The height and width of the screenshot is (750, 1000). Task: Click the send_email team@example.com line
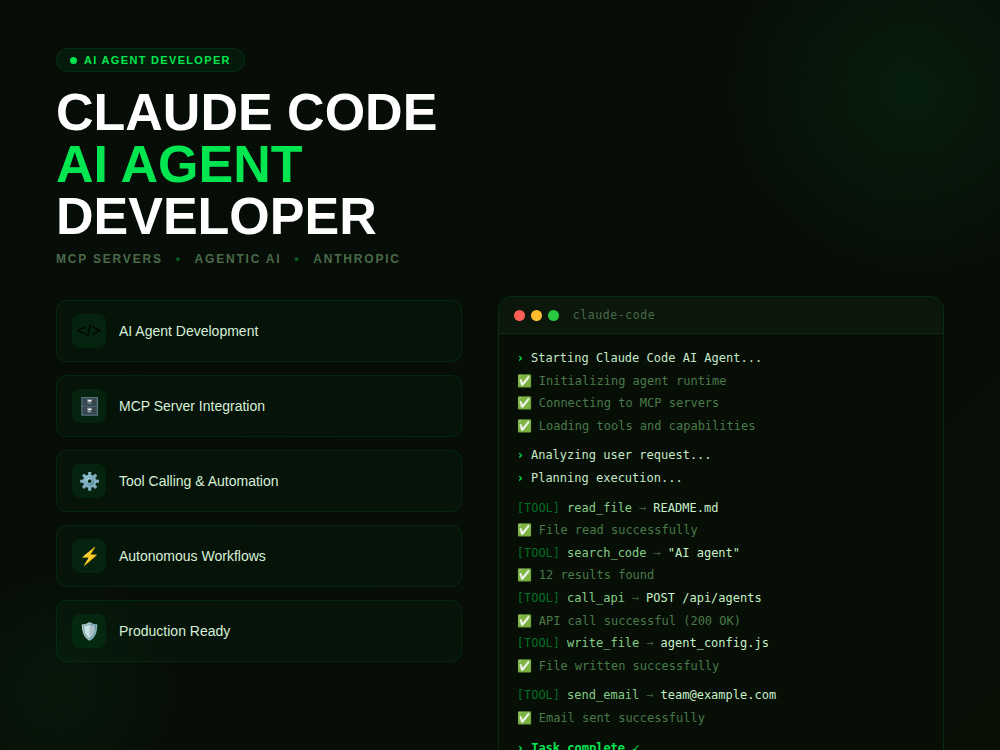click(647, 695)
